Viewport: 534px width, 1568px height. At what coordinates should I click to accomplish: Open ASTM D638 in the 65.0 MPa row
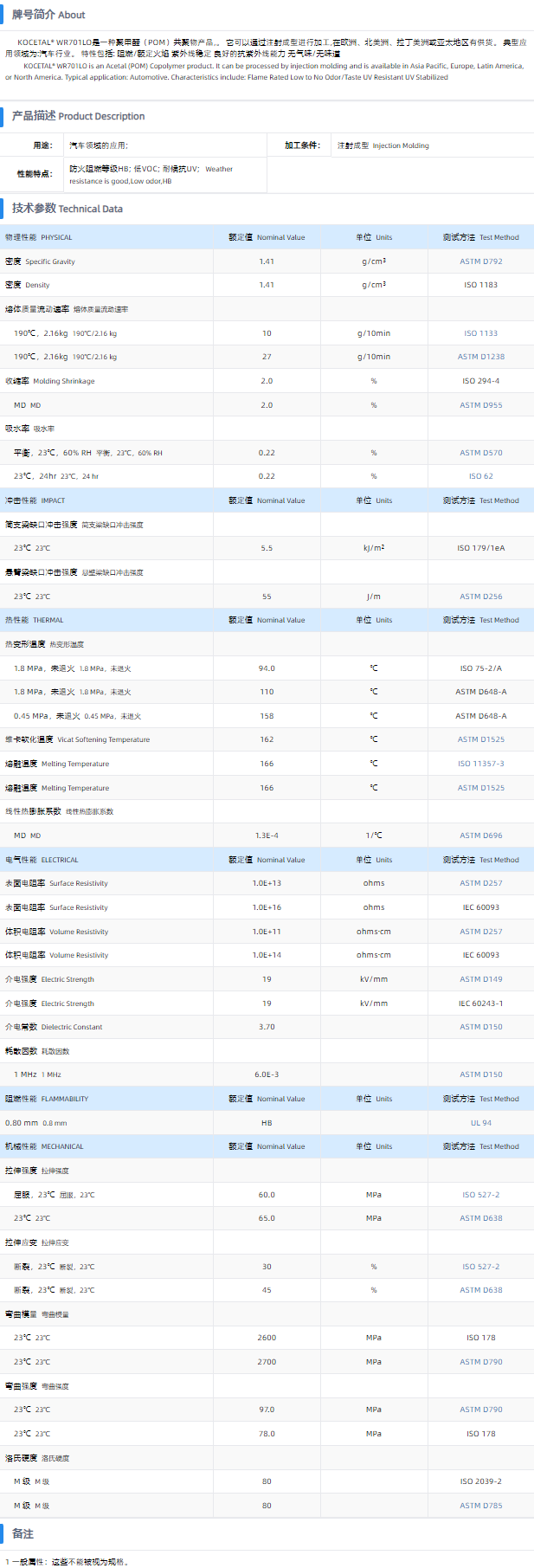coord(480,1218)
